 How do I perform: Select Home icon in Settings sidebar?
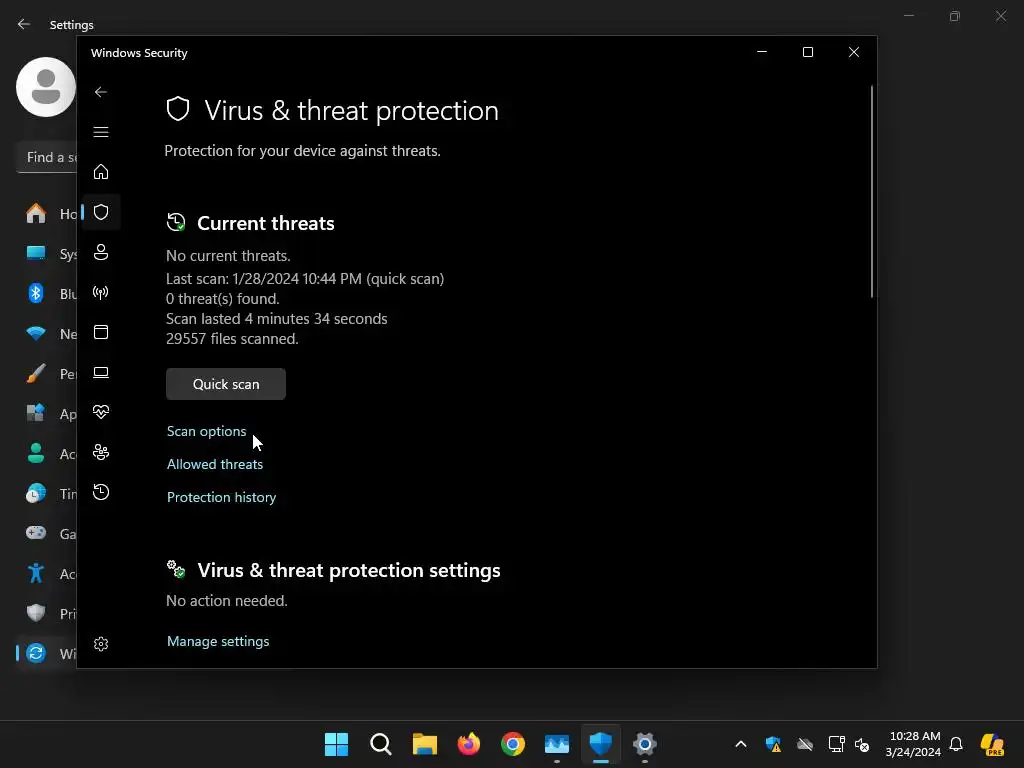click(x=36, y=214)
